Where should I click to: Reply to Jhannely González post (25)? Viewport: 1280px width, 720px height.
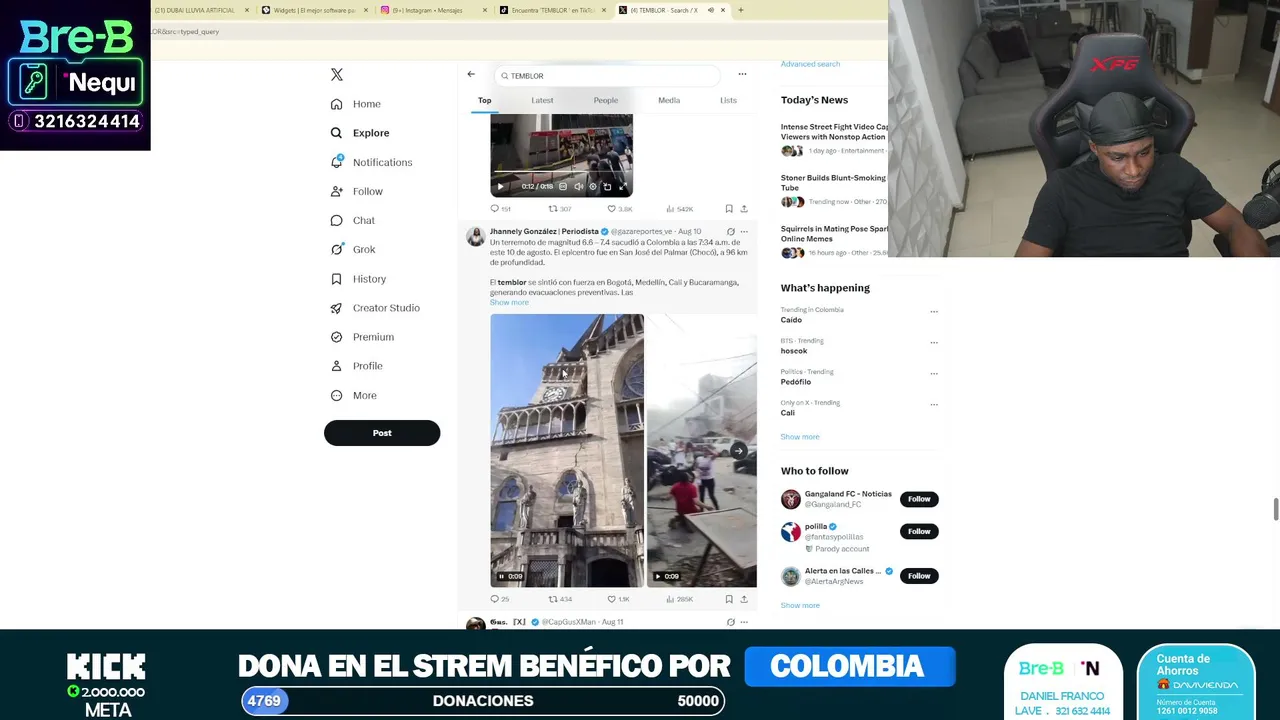coord(499,599)
